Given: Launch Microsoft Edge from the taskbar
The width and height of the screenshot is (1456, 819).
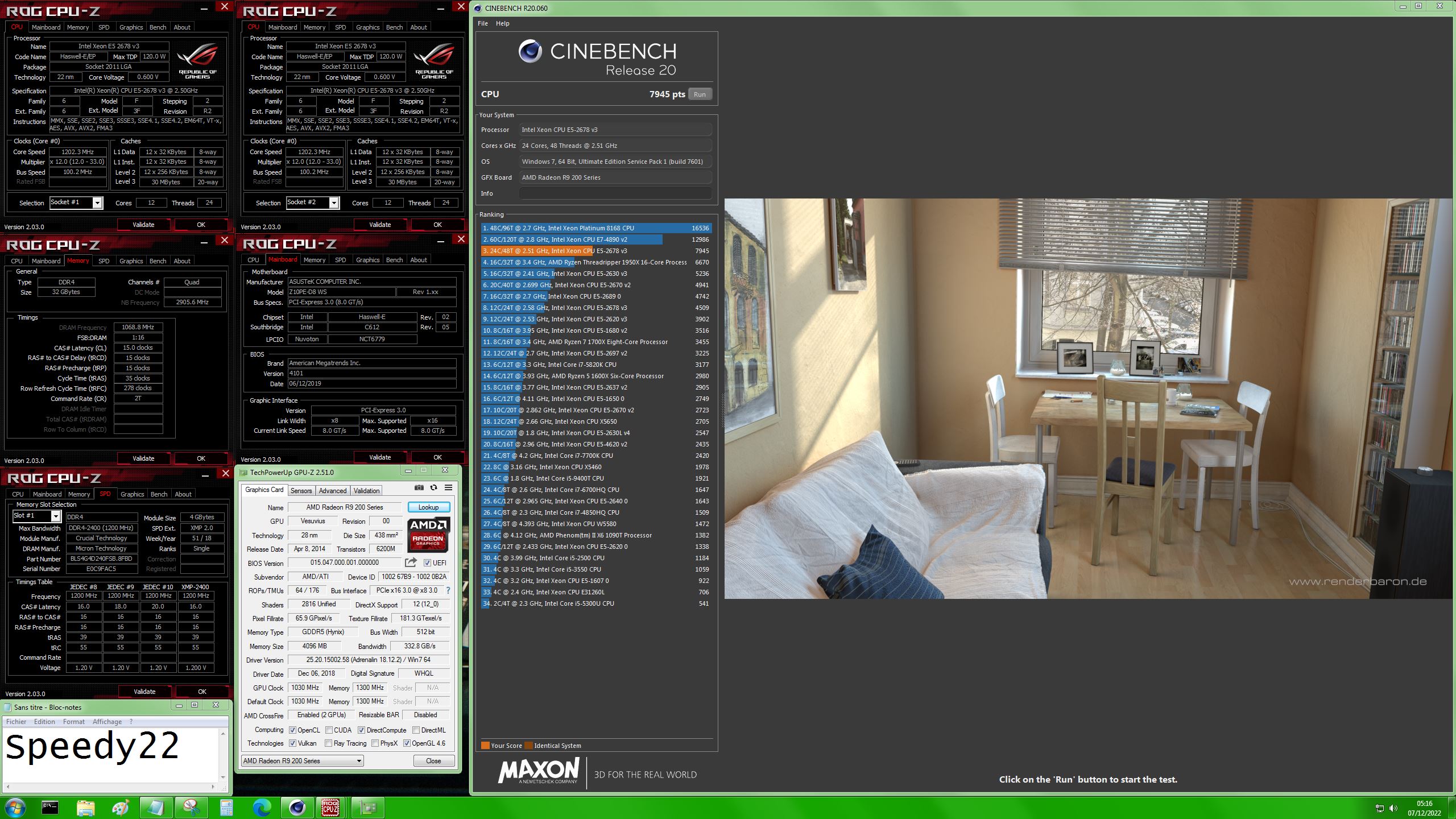Looking at the screenshot, I should pos(262,807).
